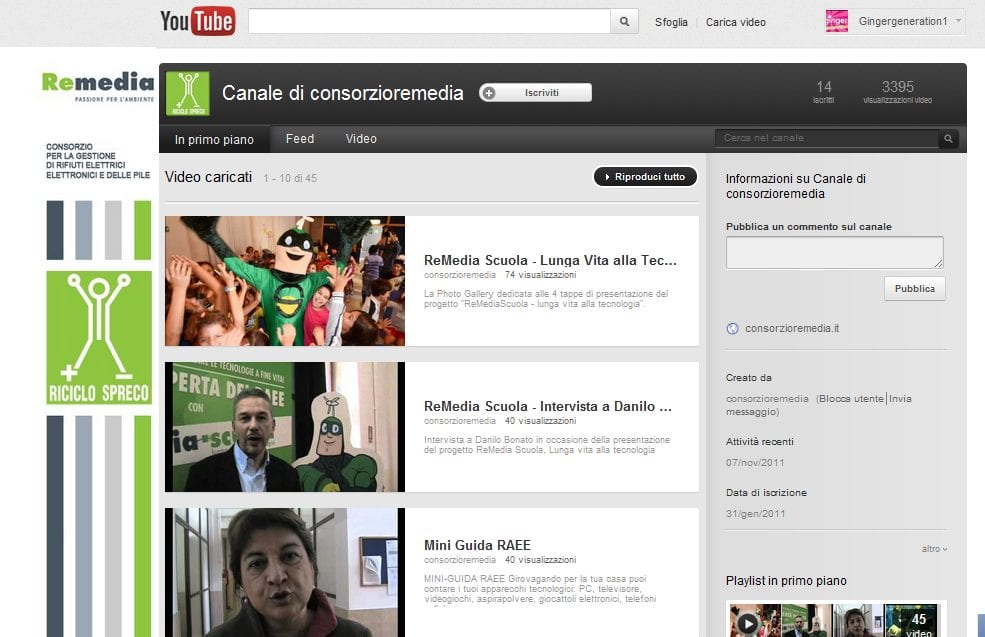Screen dimensions: 985x637
Task: Play all videos with Riproduci tutto
Action: pyautogui.click(x=645, y=177)
